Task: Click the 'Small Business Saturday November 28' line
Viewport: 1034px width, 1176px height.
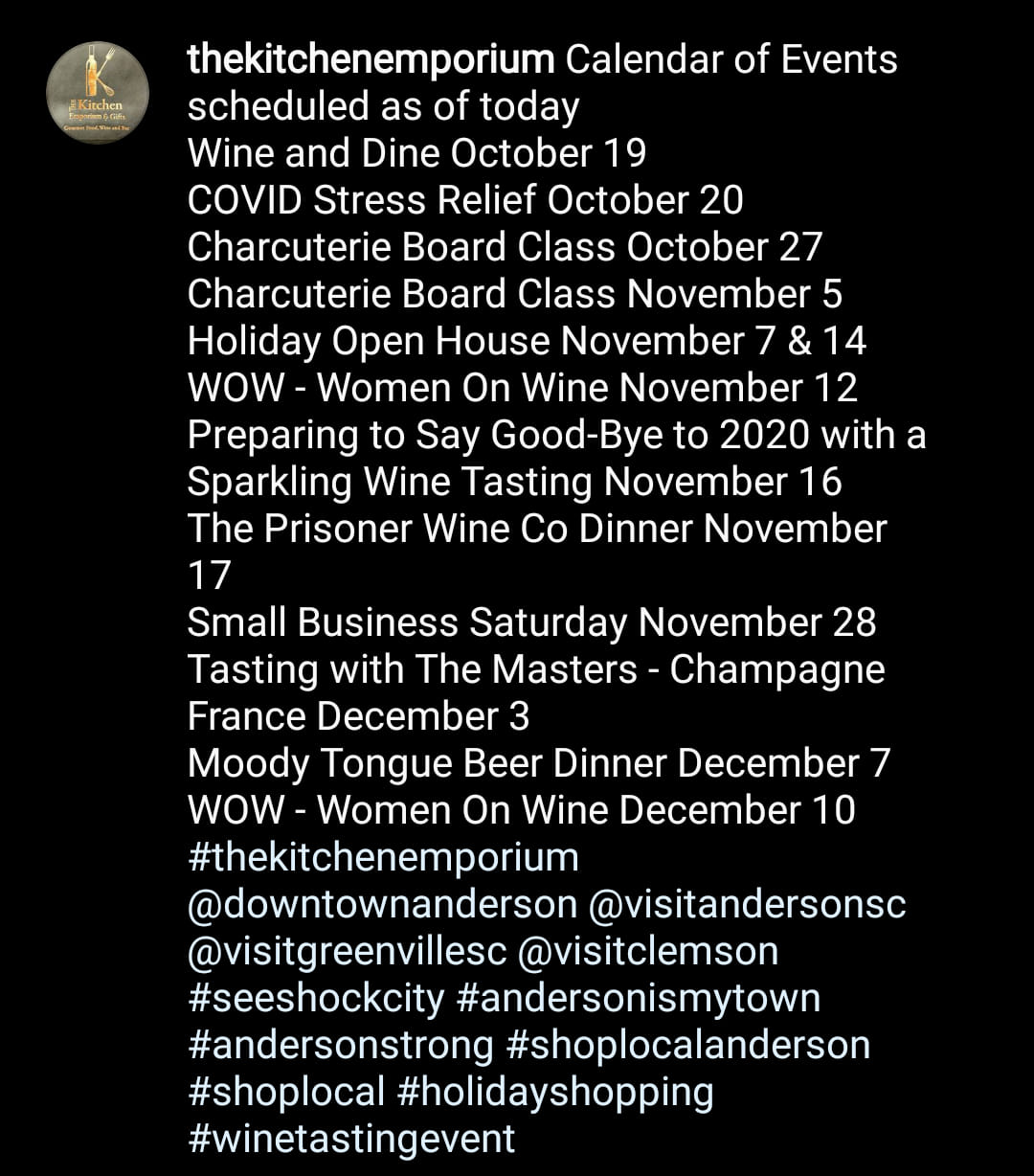Action: pos(531,623)
